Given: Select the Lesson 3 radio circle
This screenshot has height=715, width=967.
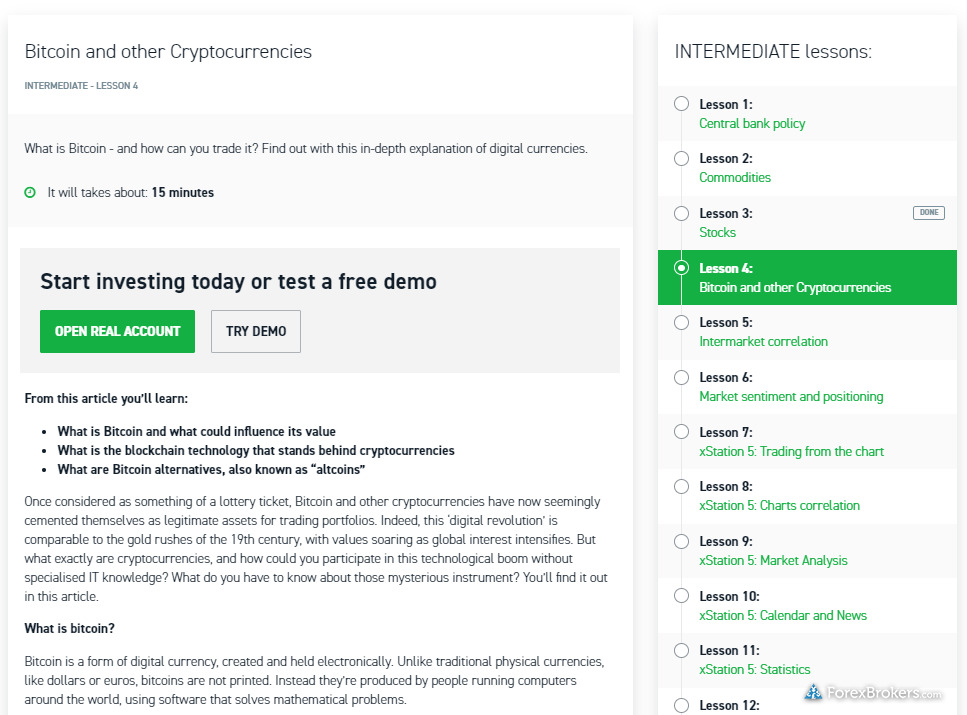Looking at the screenshot, I should coord(681,213).
